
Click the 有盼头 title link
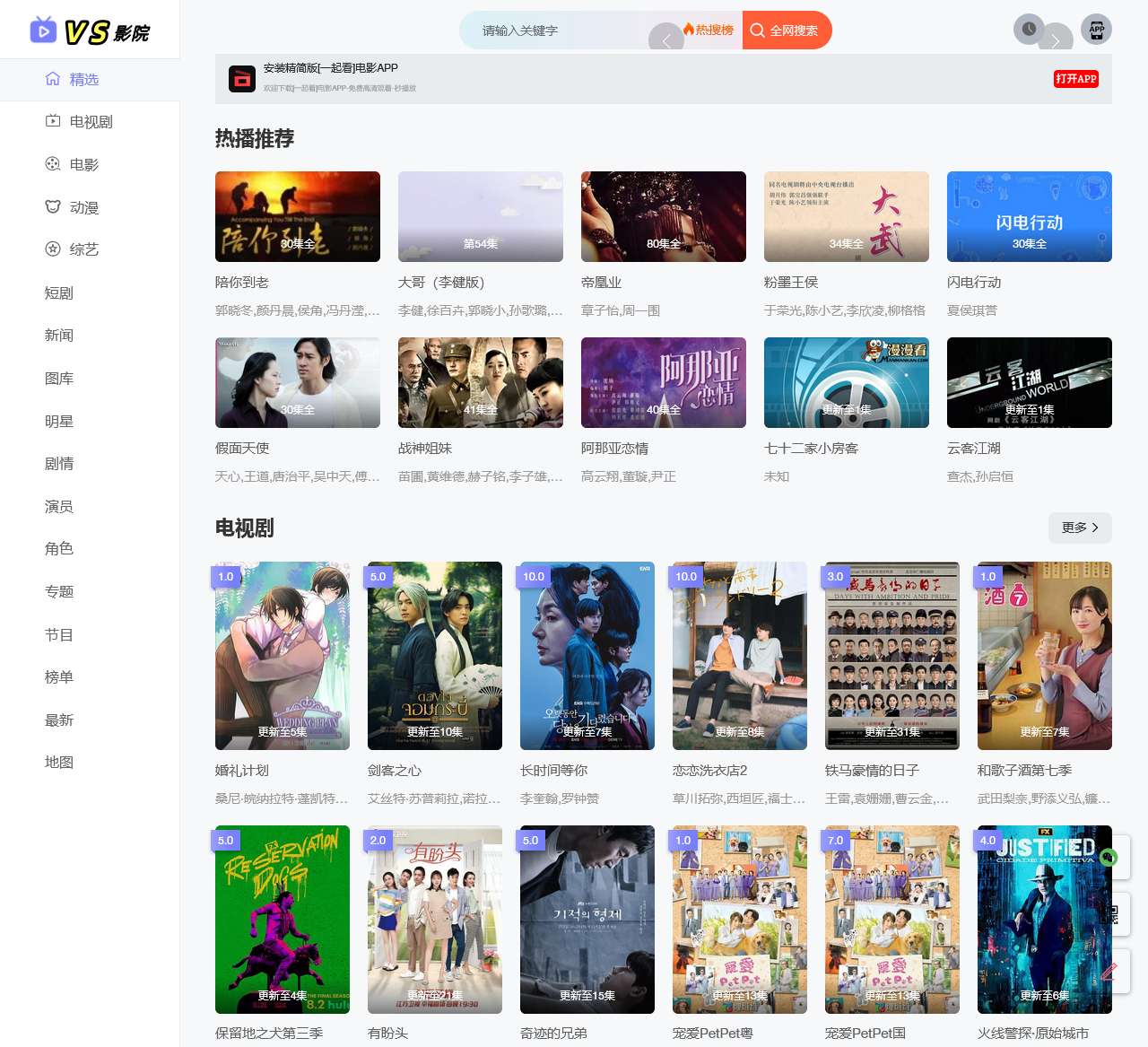click(388, 1033)
